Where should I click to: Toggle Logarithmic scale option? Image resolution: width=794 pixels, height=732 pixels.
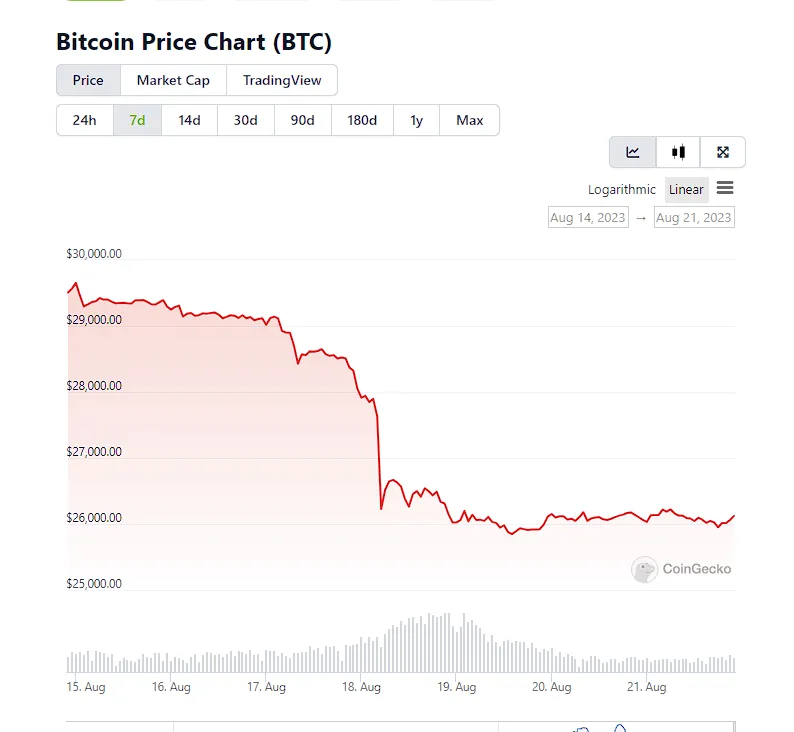click(x=622, y=190)
